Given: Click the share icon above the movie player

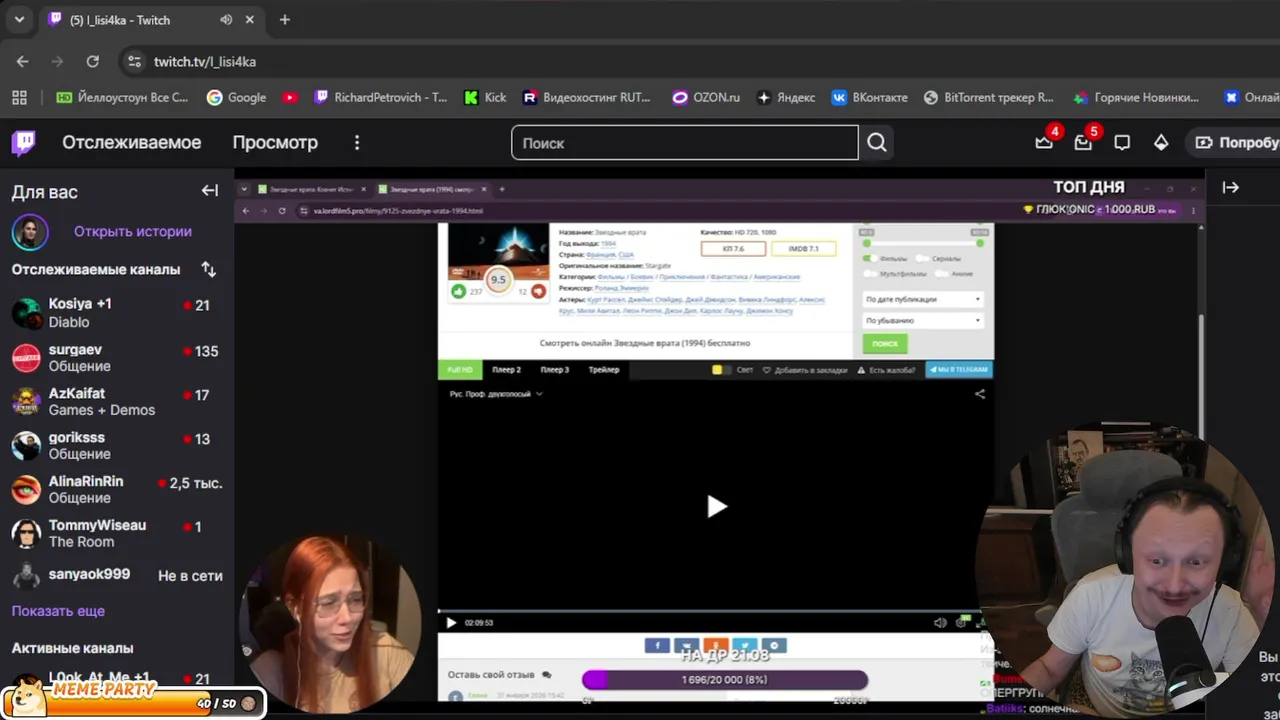Looking at the screenshot, I should [980, 394].
